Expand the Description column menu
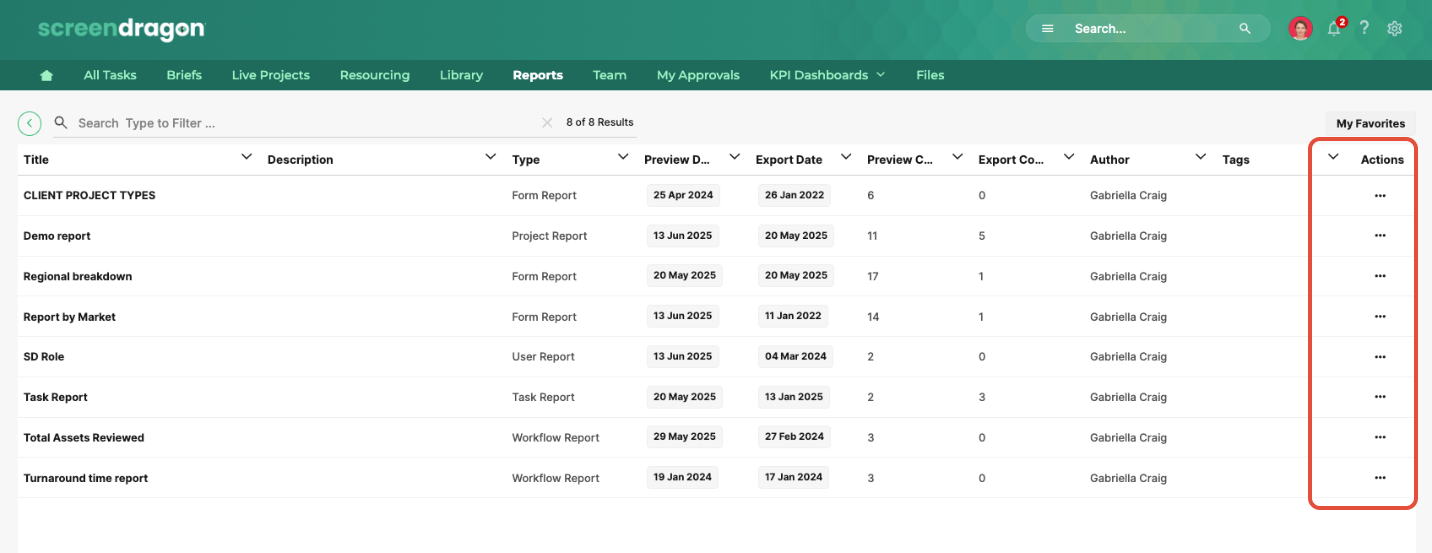 pos(490,157)
